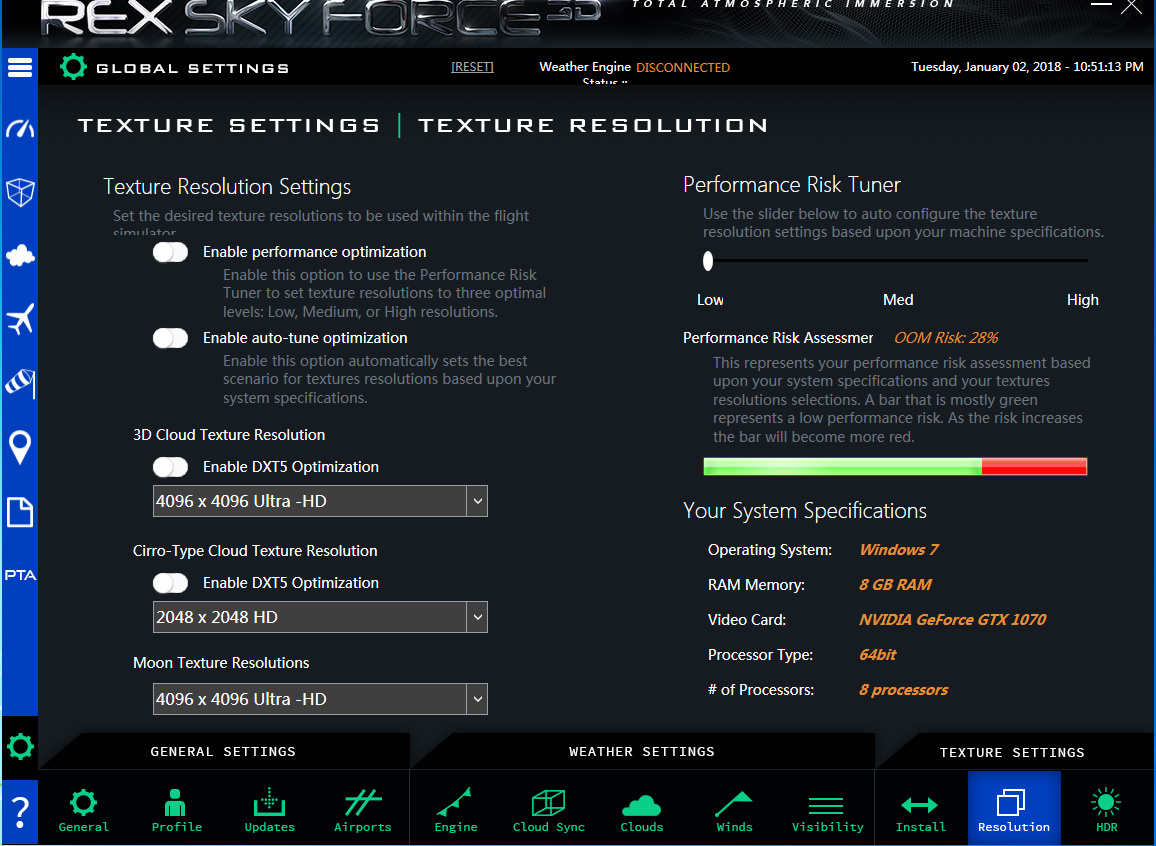
Task: Click the map pin location sidebar icon
Action: [x=20, y=447]
